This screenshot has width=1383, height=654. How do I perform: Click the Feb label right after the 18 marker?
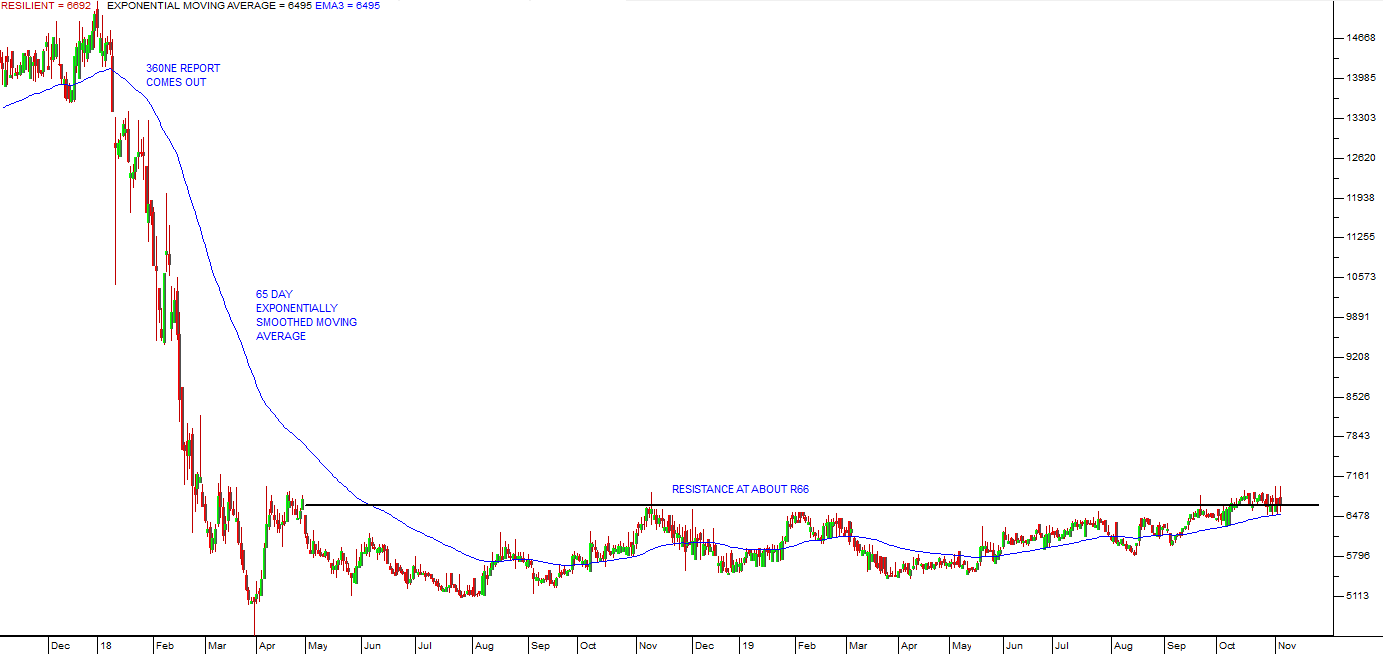[164, 646]
